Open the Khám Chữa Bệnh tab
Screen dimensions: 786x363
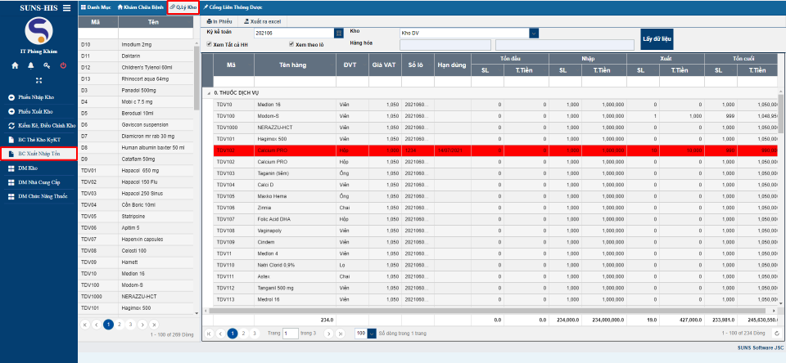click(140, 8)
